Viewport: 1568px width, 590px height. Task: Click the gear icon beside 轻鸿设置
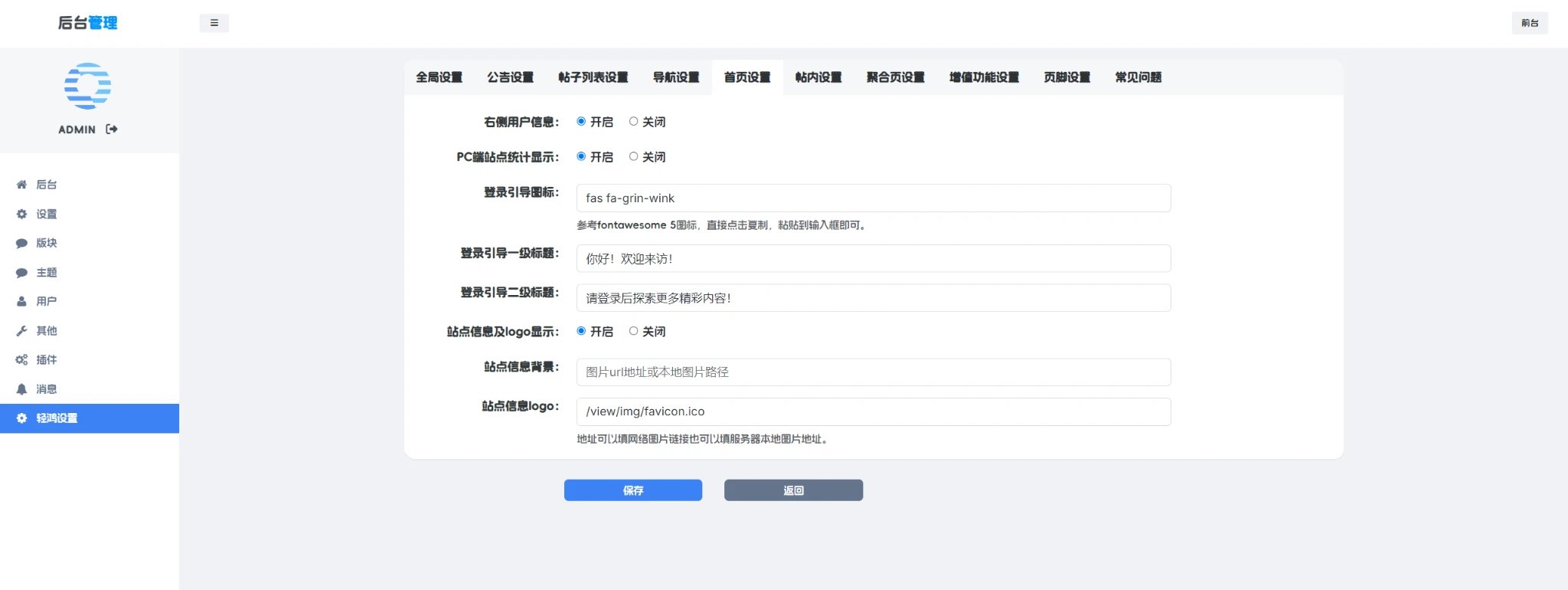coord(21,418)
